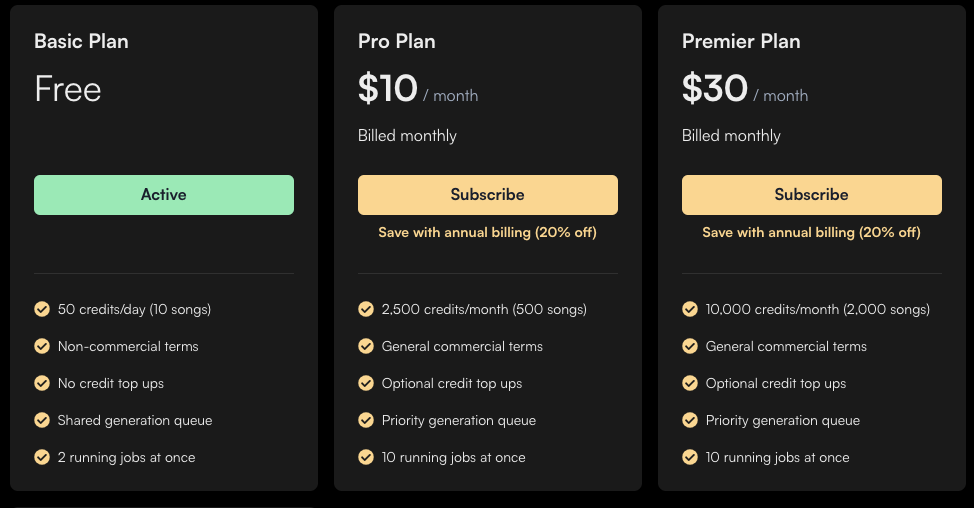974x508 pixels.
Task: Click the Premier Plan heading
Action: tap(741, 42)
